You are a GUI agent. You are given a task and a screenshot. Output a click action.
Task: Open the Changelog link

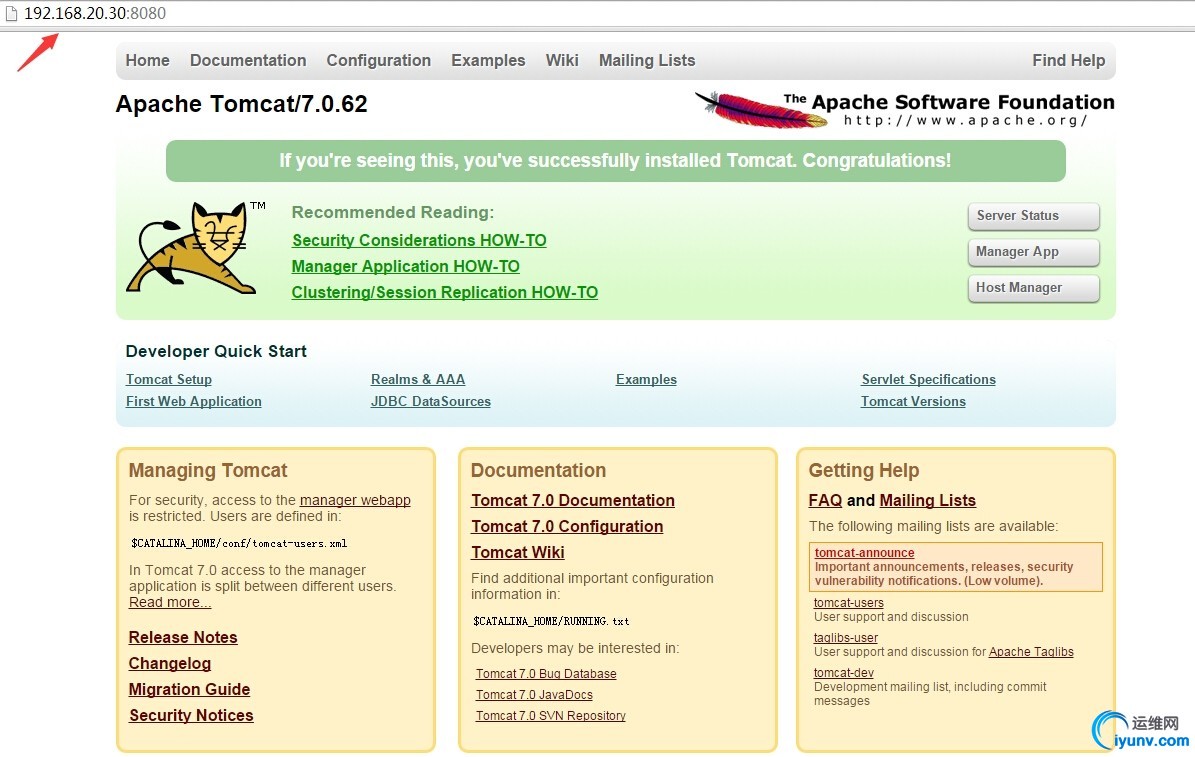(x=170, y=663)
